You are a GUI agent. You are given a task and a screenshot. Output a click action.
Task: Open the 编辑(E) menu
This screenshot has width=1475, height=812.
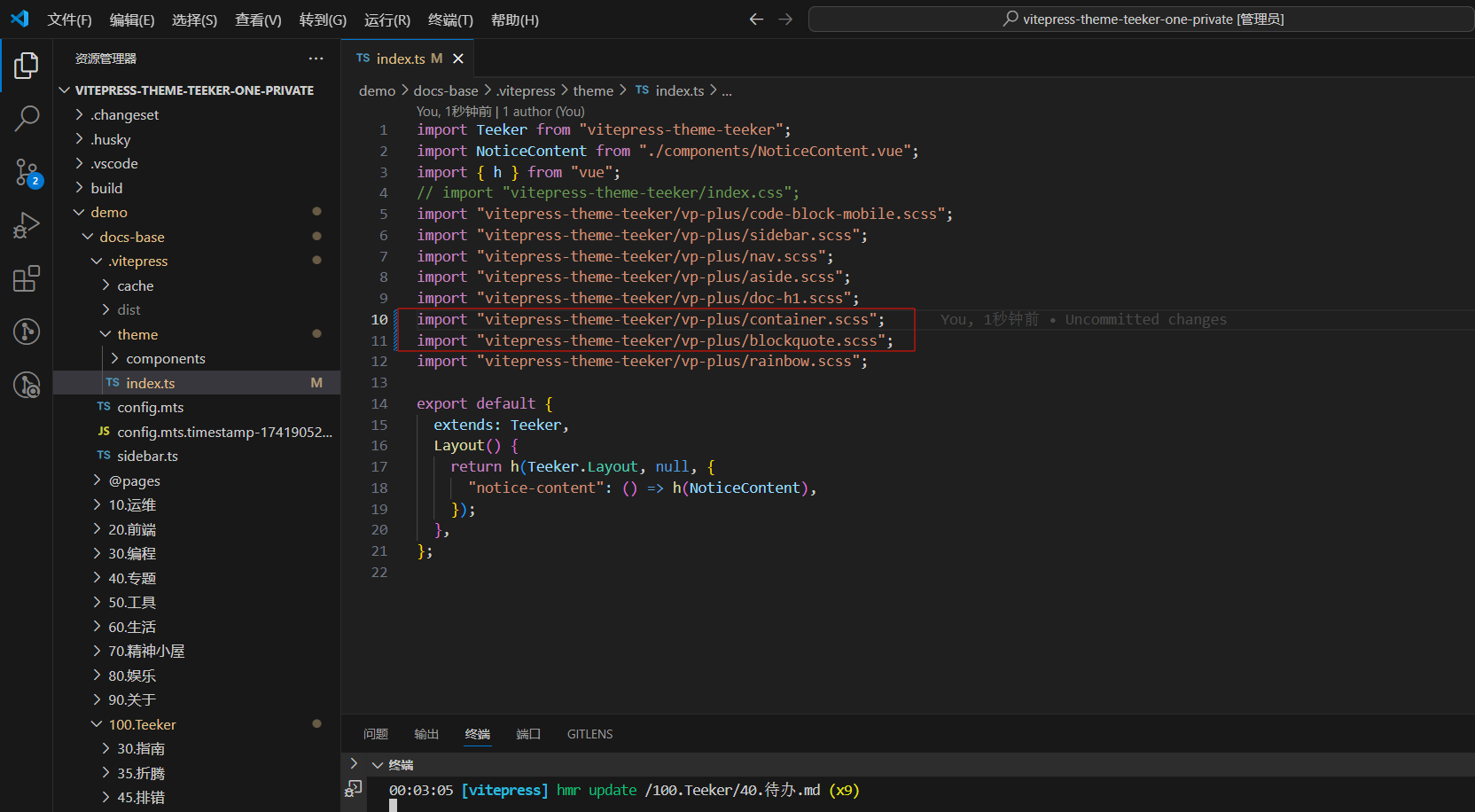point(132,20)
